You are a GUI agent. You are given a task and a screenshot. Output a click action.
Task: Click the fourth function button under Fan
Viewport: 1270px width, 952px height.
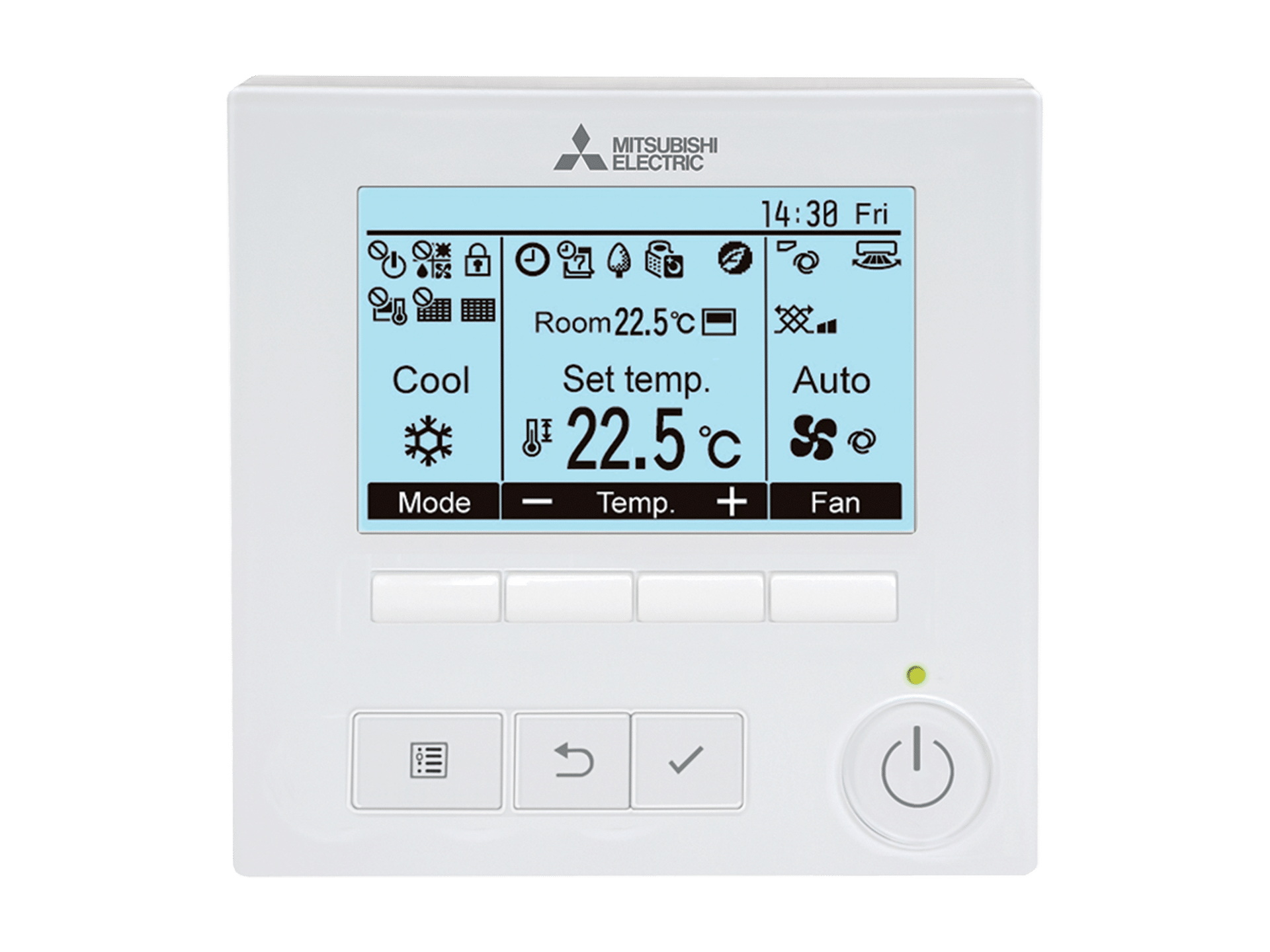833,597
